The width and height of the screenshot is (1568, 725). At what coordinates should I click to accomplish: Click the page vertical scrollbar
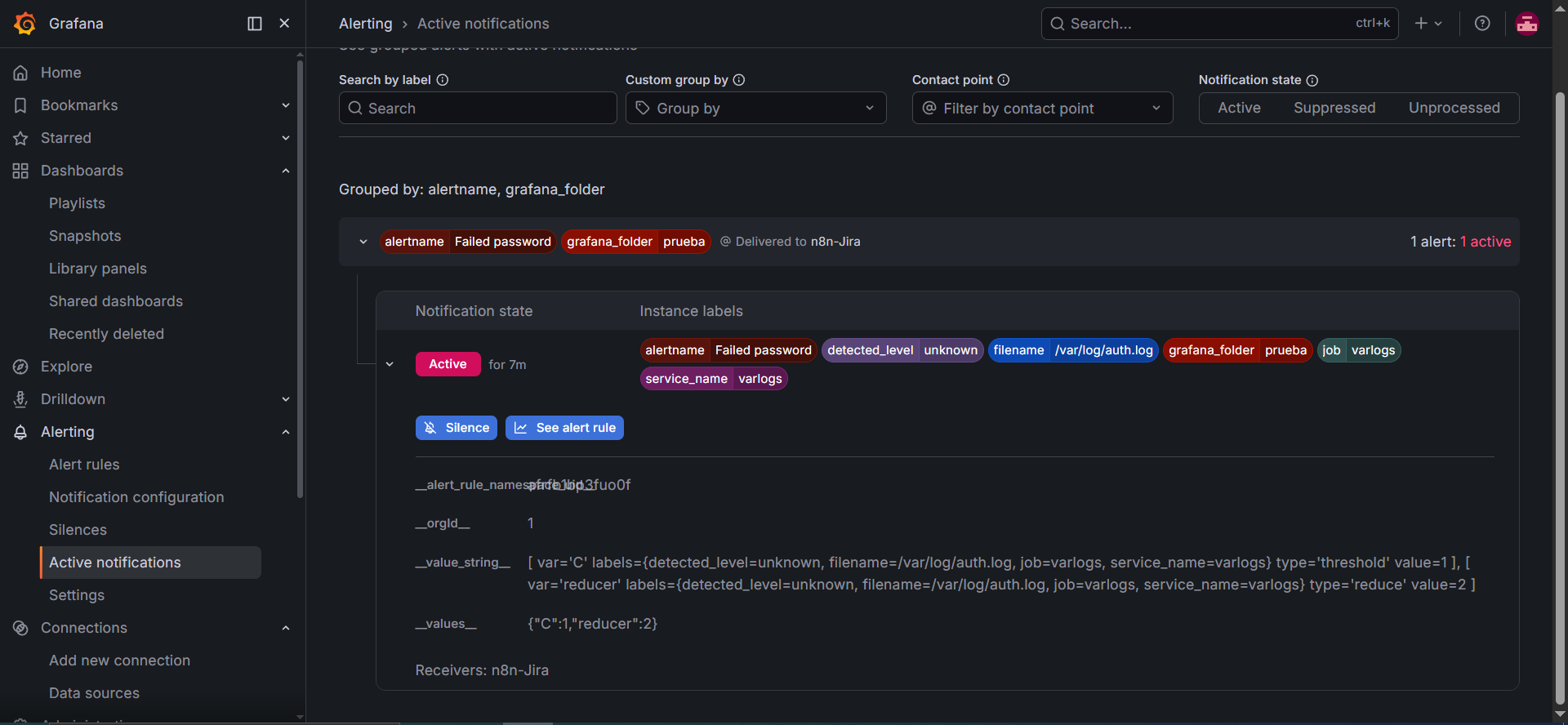[x=1560, y=398]
